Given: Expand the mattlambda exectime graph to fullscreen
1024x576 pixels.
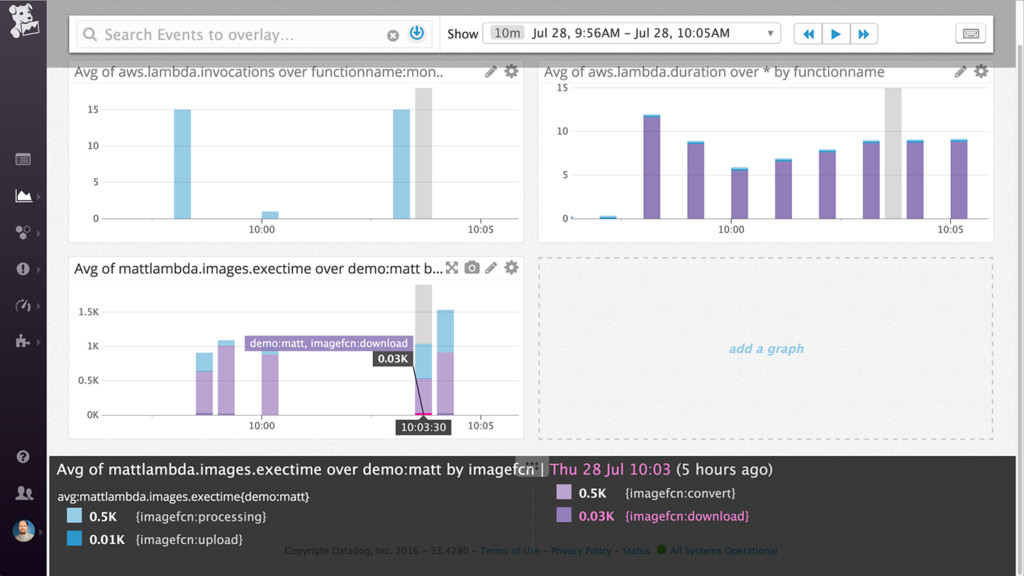Looking at the screenshot, I should click(x=452, y=268).
